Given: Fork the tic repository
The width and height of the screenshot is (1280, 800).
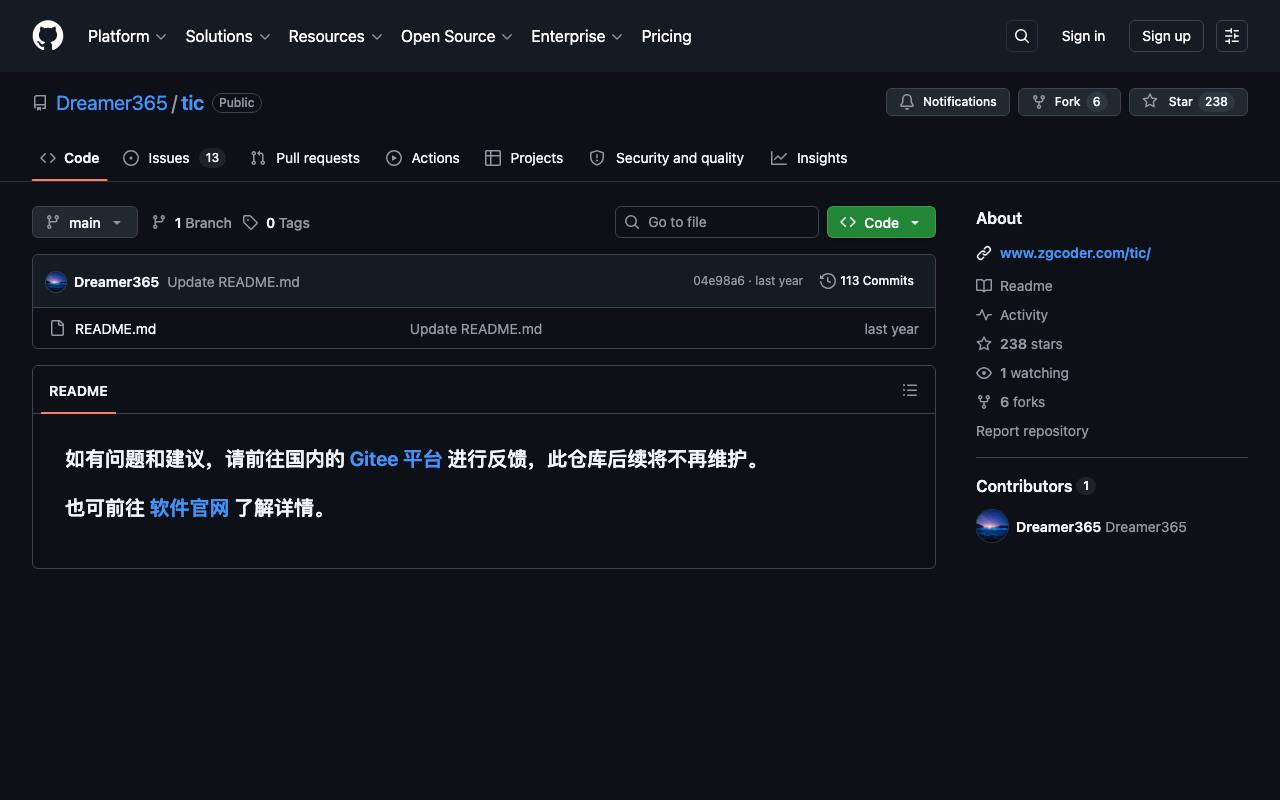Looking at the screenshot, I should pyautogui.click(x=1069, y=102).
